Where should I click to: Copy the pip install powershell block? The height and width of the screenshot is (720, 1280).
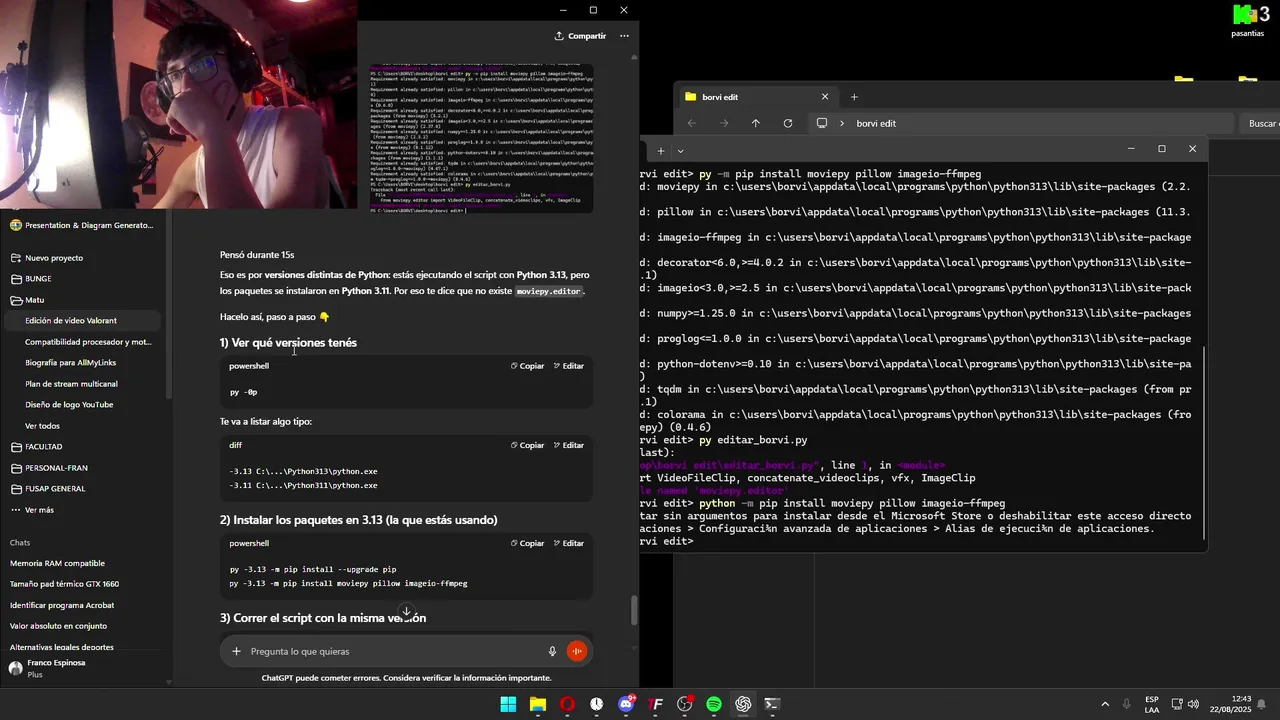coord(528,543)
